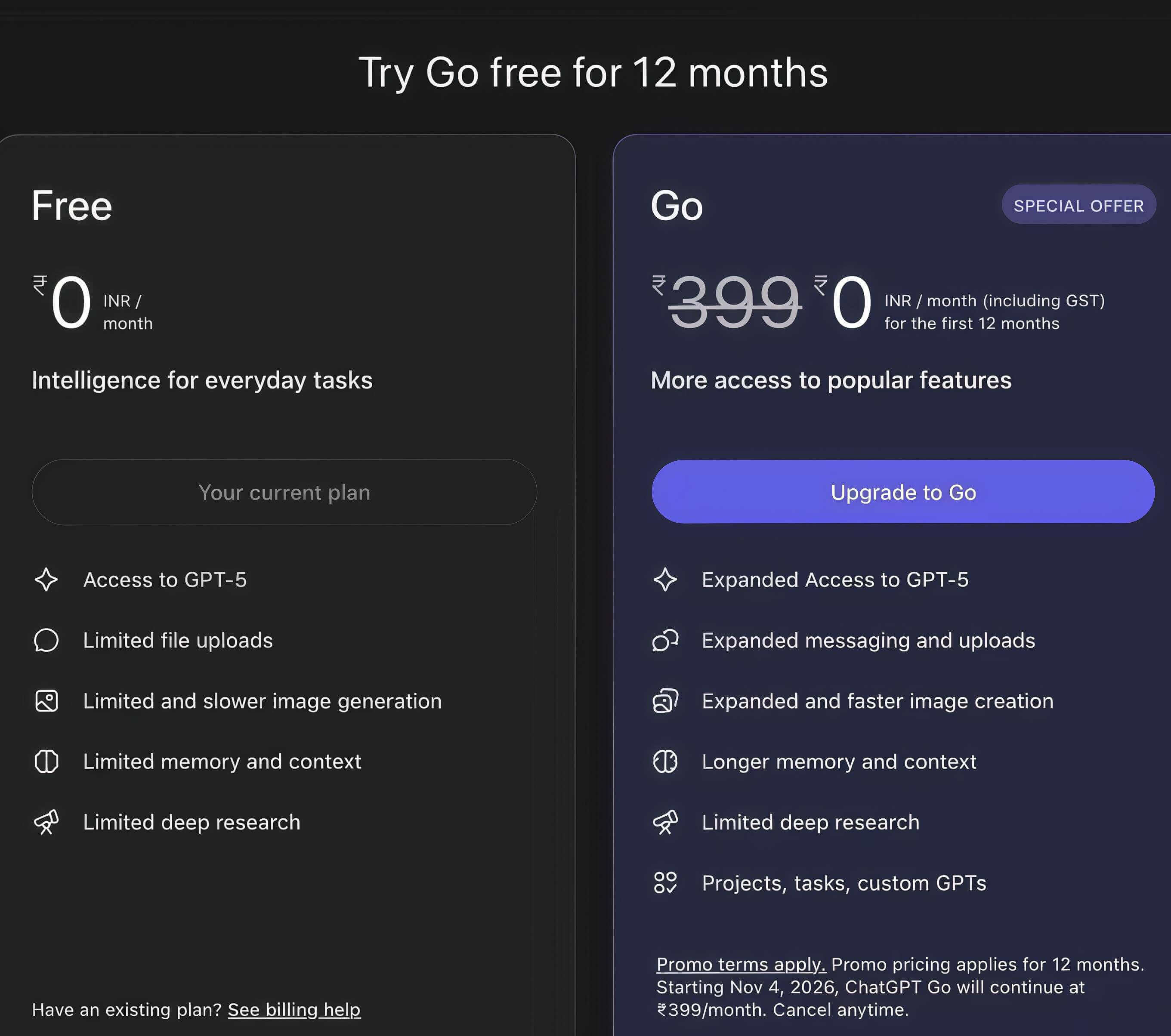This screenshot has height=1036, width=1171.
Task: Click the Expanded Access to GPT-5 sparkle icon
Action: click(x=665, y=580)
